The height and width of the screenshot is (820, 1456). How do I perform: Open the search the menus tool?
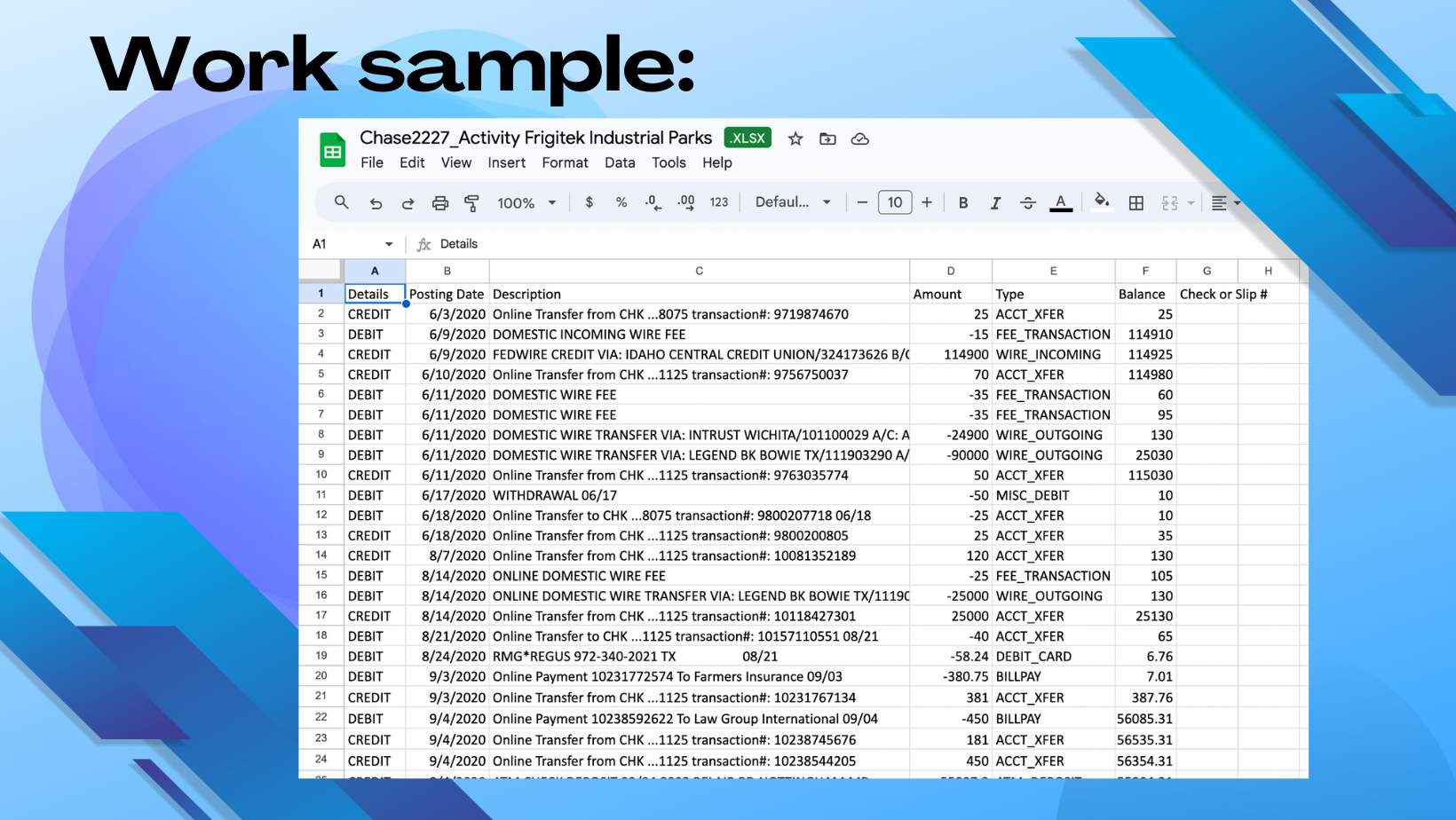(x=341, y=202)
